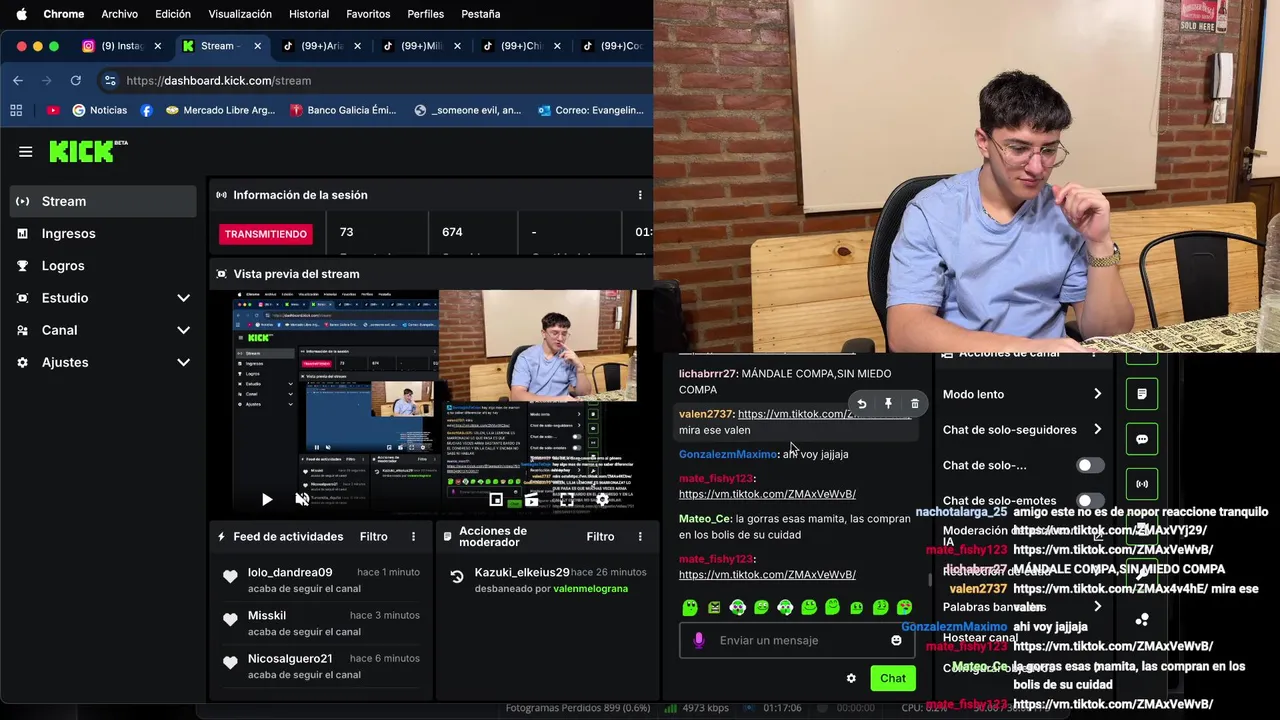Open Facebook bookmark icon

(146, 110)
